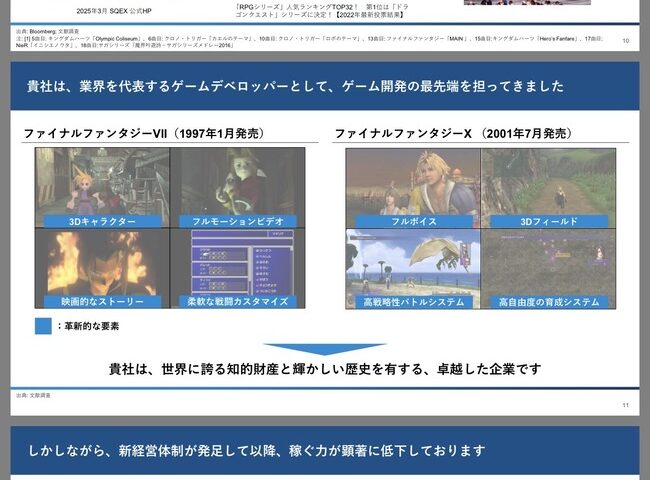Click the フルボイス screenshot of FFX
This screenshot has height=480, width=650.
(412, 180)
